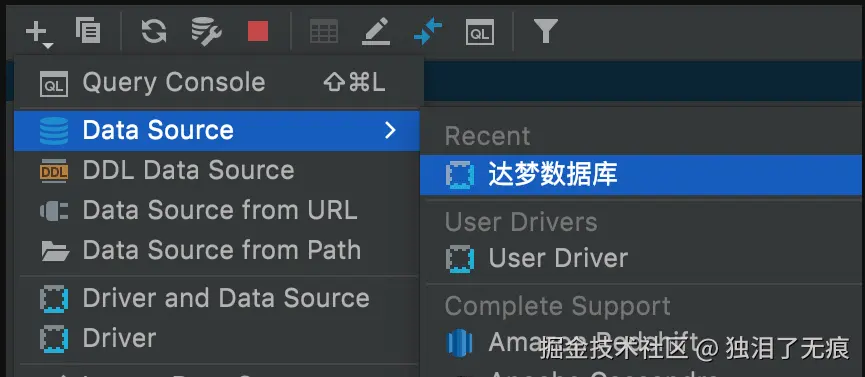The width and height of the screenshot is (865, 377).
Task: Click the Duplicate toolbar icon
Action: point(88,30)
